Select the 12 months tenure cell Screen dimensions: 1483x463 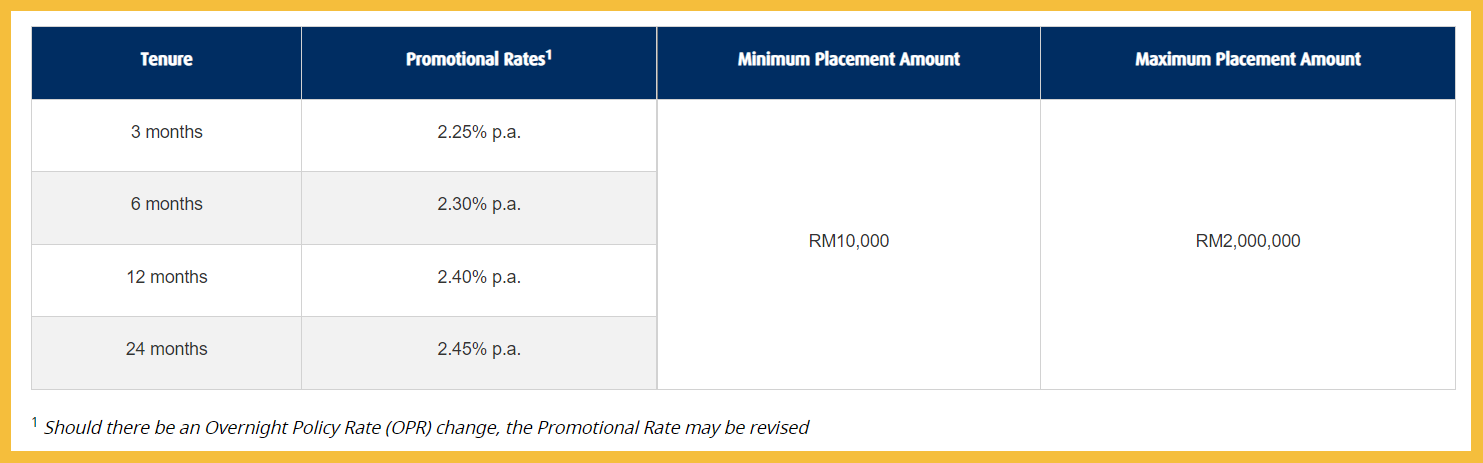click(166, 277)
